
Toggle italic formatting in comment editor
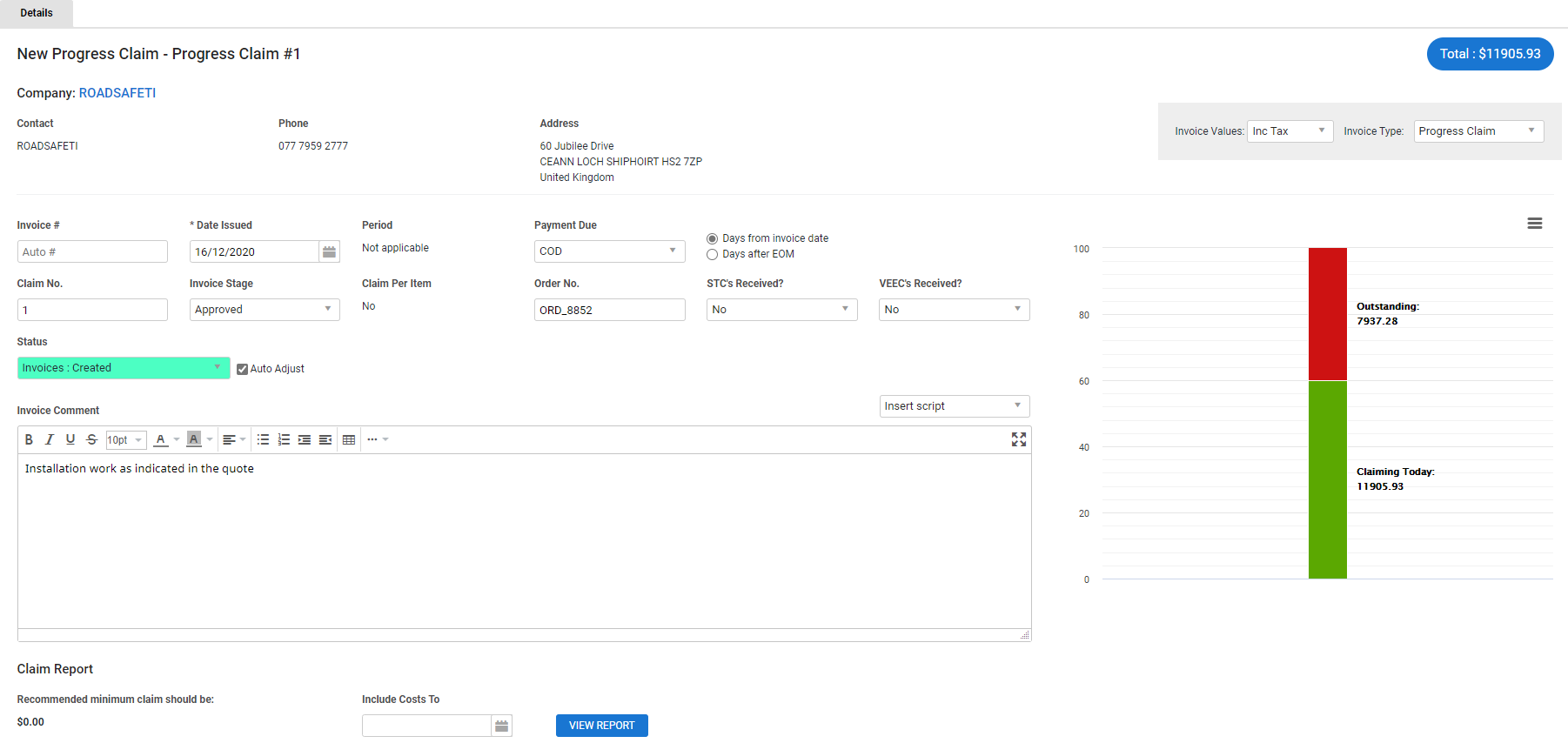click(x=50, y=439)
